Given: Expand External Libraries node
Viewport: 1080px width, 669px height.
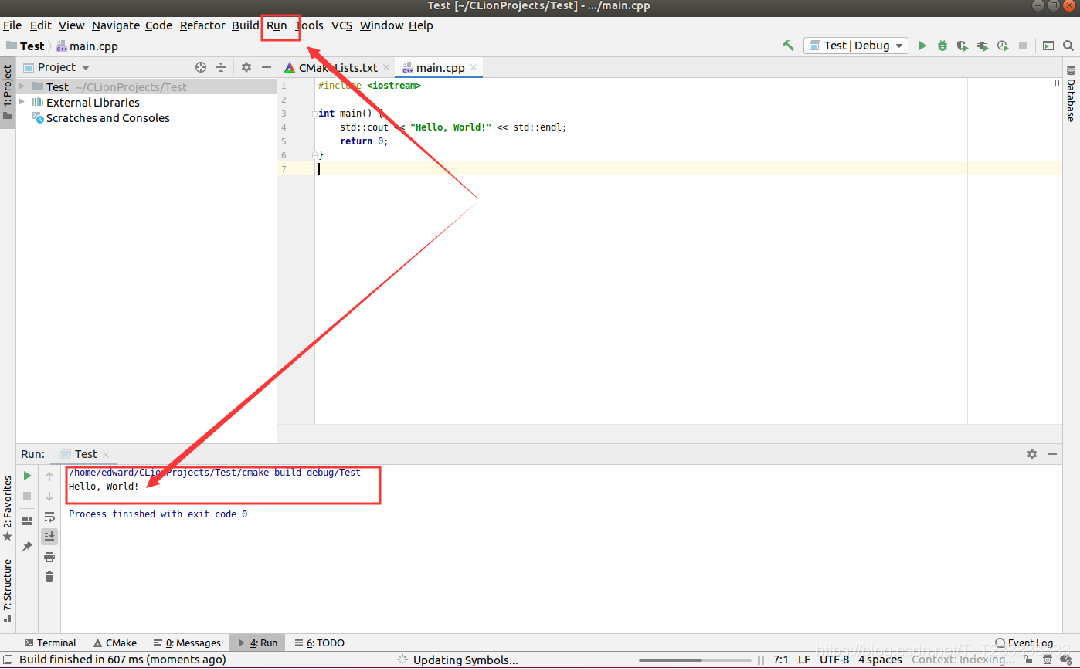Looking at the screenshot, I should [21, 102].
